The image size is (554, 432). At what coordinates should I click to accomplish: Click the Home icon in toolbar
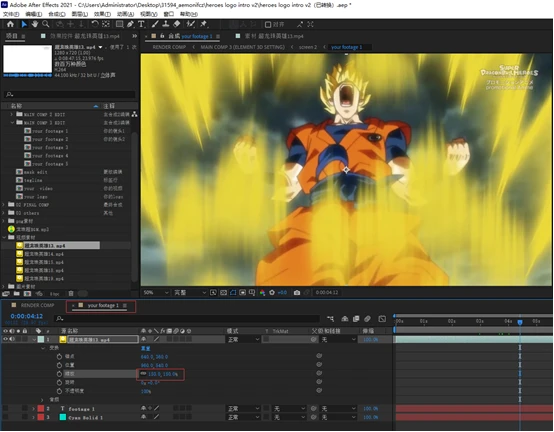10,24
